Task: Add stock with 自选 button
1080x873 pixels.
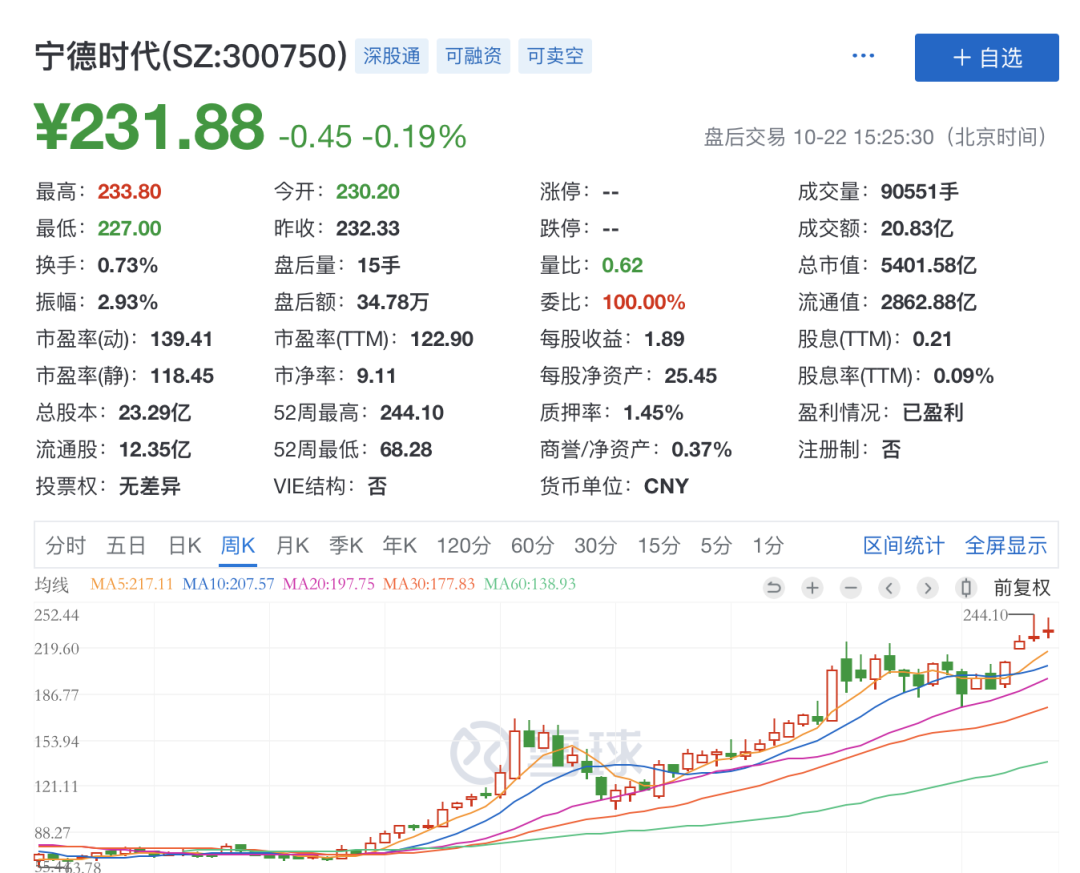Action: coord(986,58)
